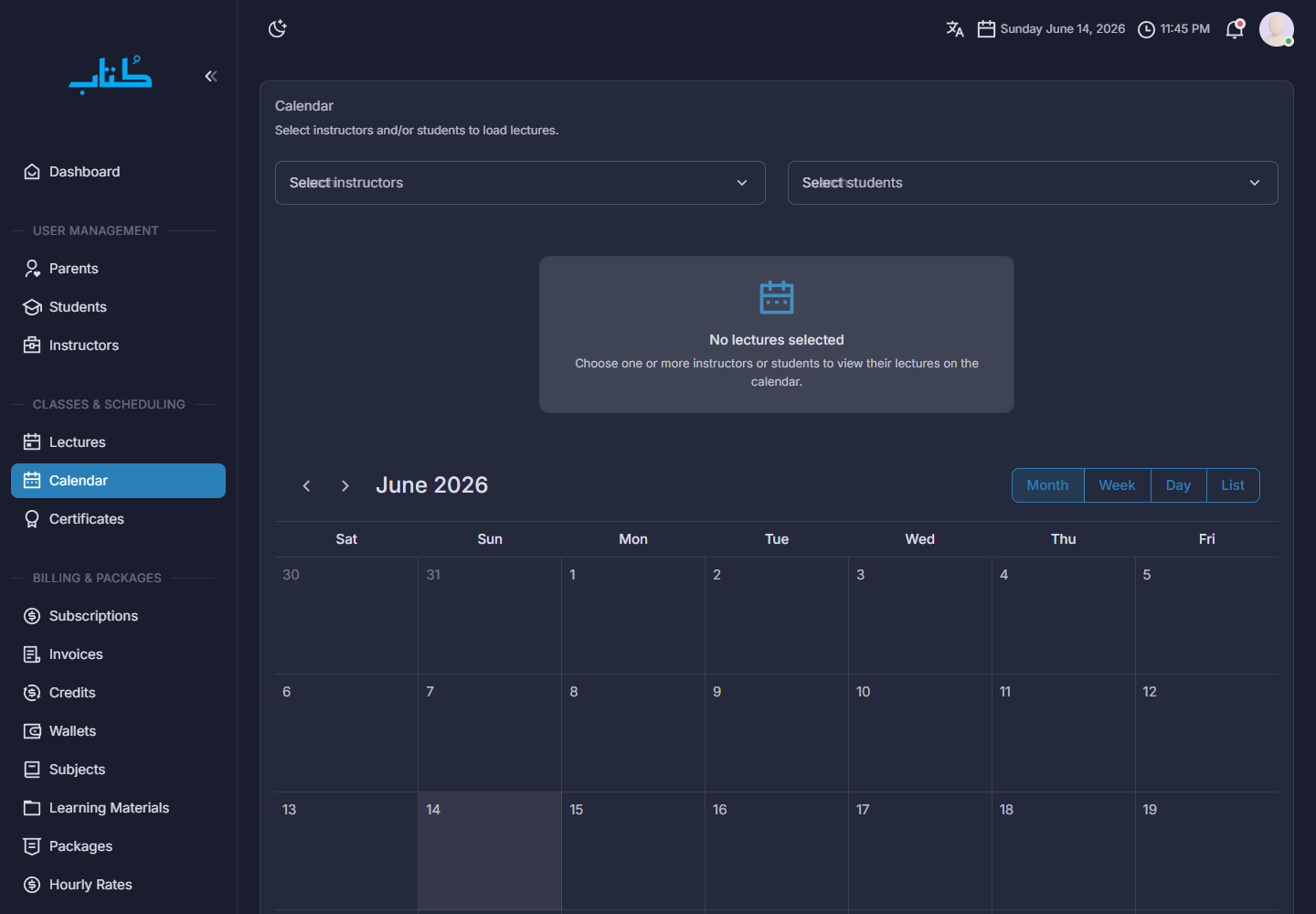The height and width of the screenshot is (914, 1316).
Task: Click the clock icon beside the time
Action: [x=1146, y=29]
